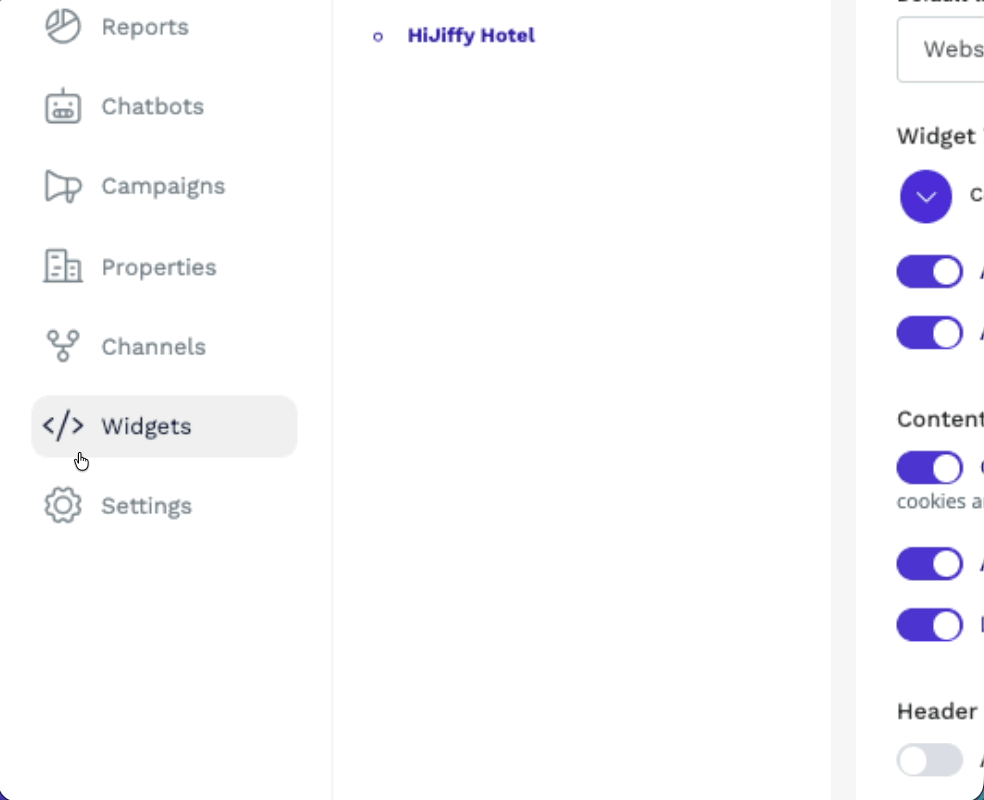Open the Settings gear icon
Viewport: 984px width, 800px height.
pos(63,506)
